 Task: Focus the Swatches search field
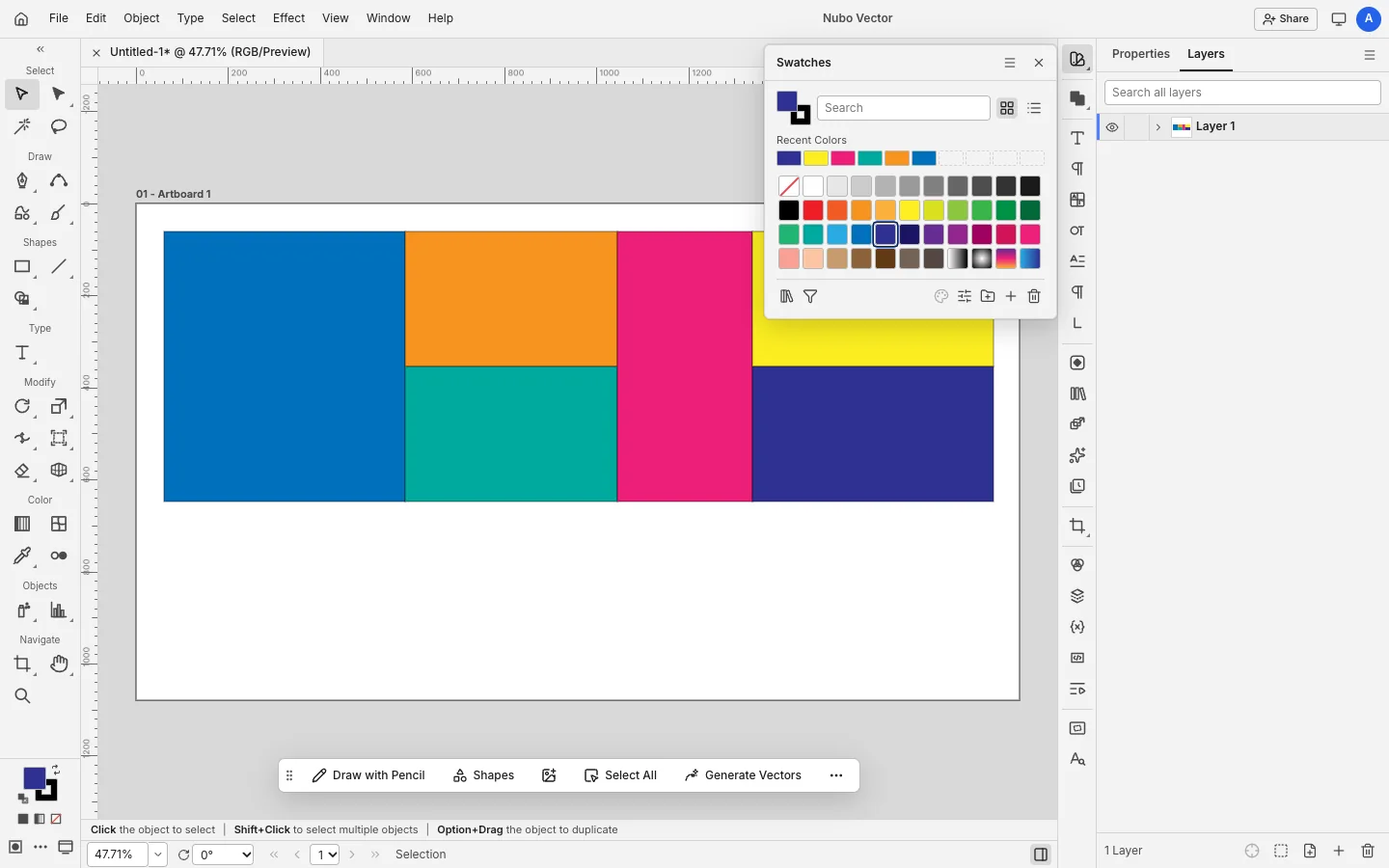904,108
